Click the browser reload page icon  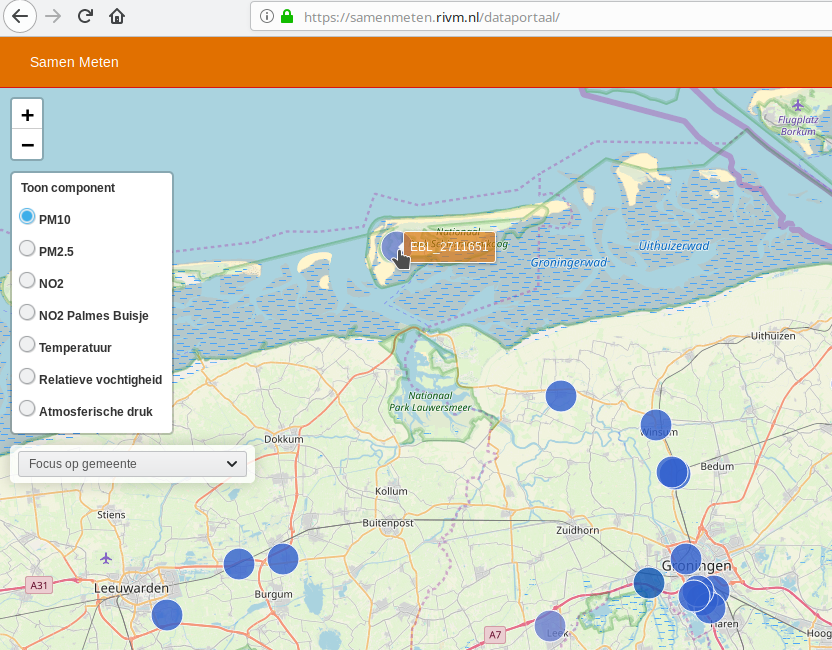(86, 16)
